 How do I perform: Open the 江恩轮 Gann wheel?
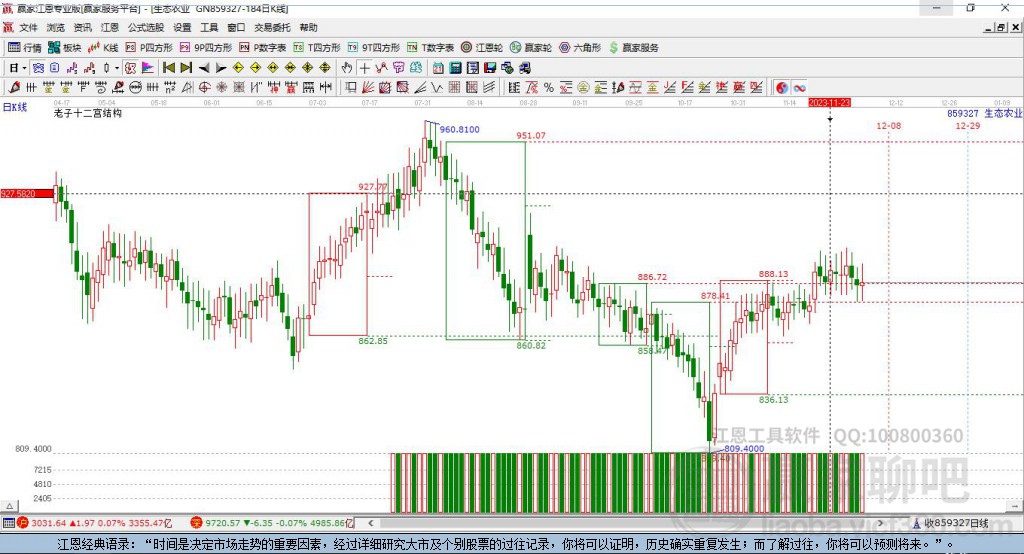click(x=482, y=48)
